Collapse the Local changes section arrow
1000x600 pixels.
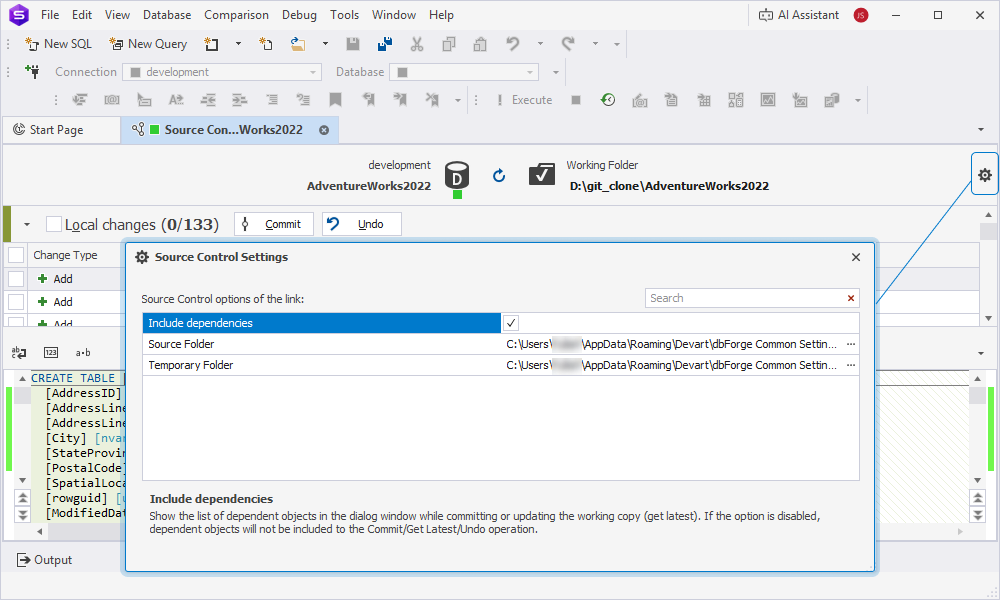click(27, 224)
